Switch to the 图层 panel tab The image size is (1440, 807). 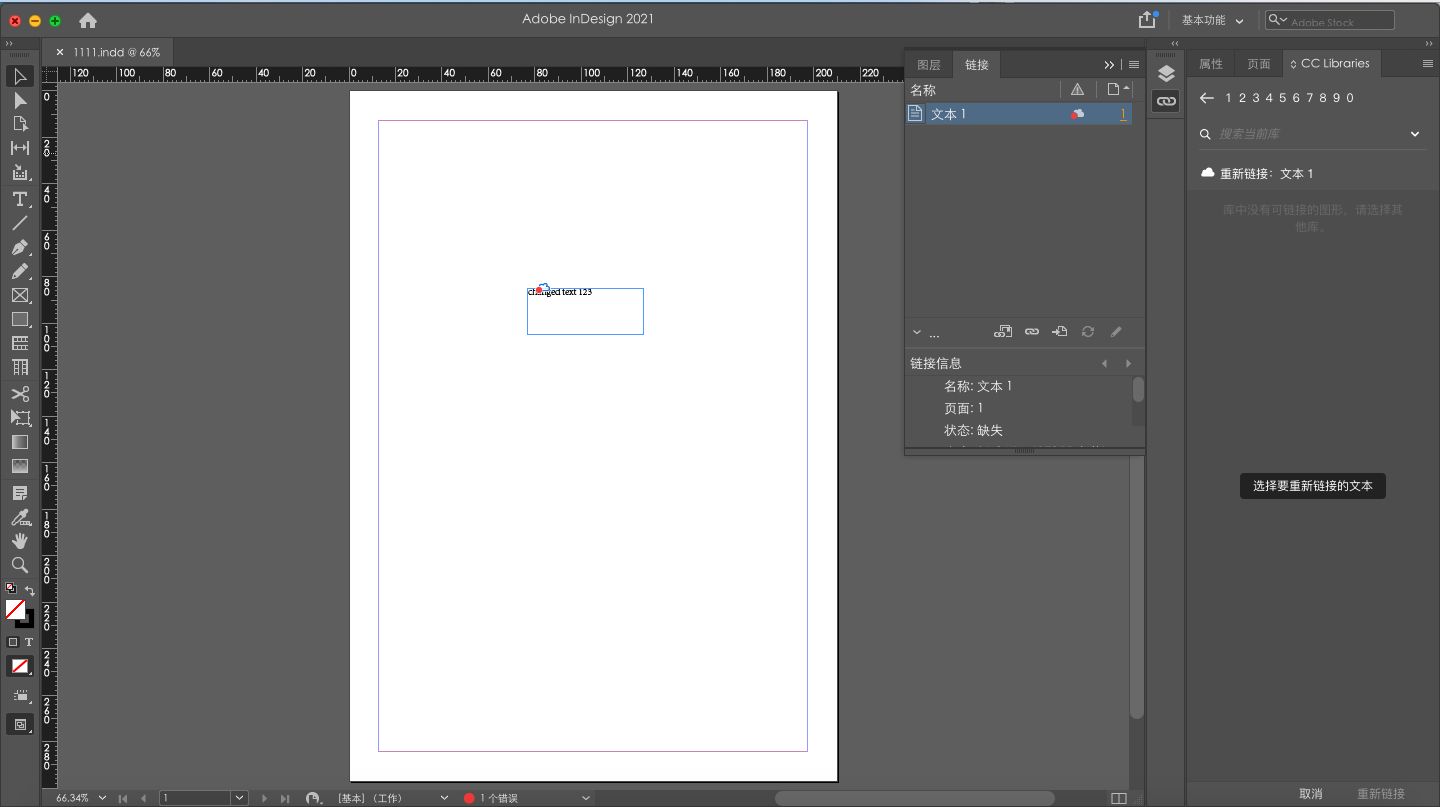pos(928,64)
